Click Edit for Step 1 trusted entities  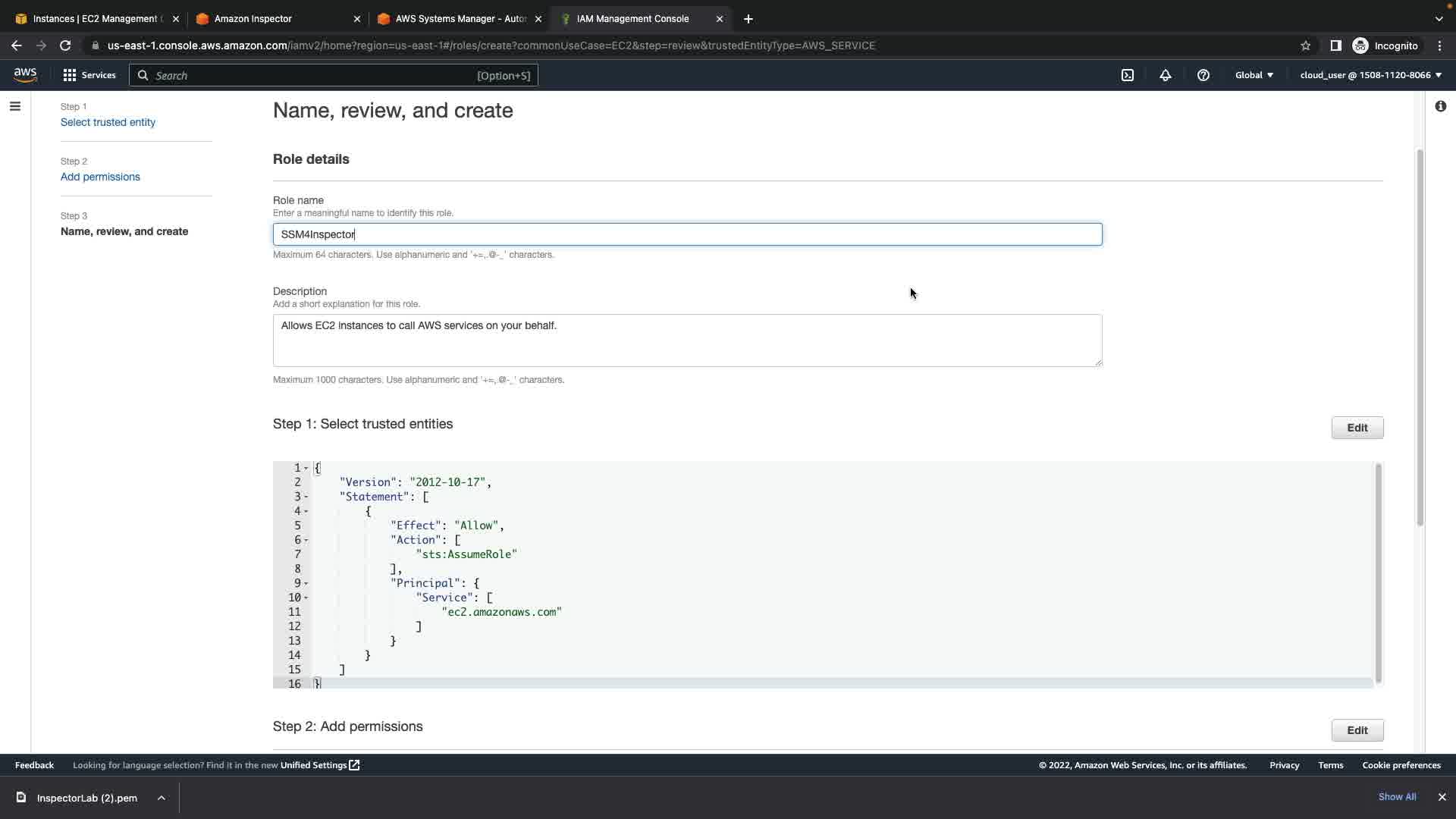point(1357,428)
